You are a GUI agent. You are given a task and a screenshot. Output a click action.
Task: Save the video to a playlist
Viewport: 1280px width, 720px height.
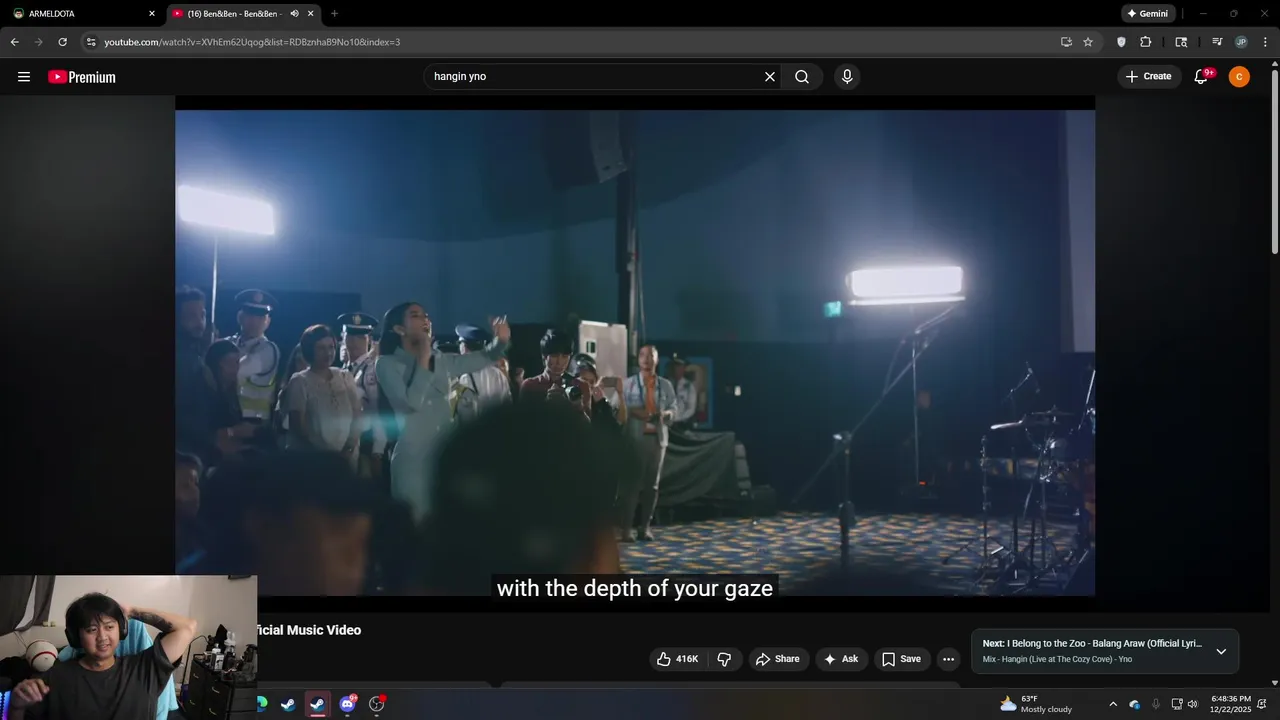pyautogui.click(x=902, y=659)
